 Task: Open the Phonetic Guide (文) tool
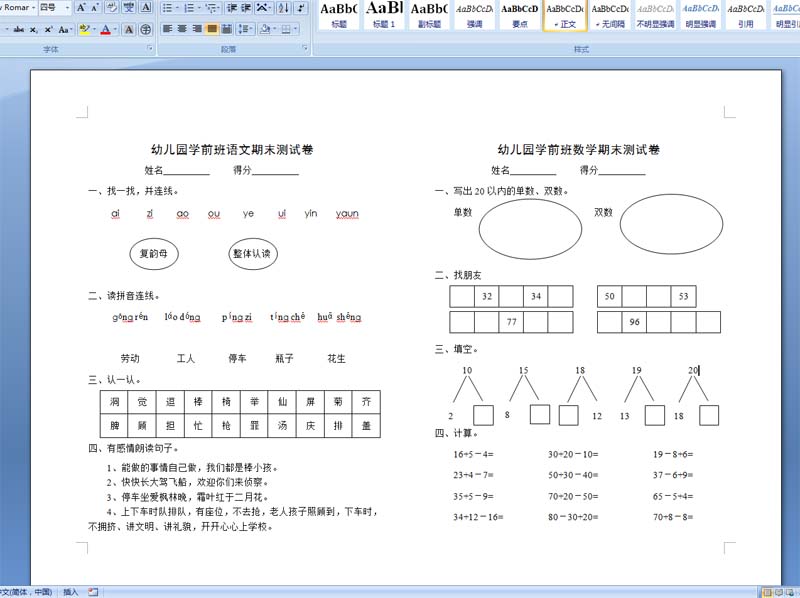tap(129, 8)
